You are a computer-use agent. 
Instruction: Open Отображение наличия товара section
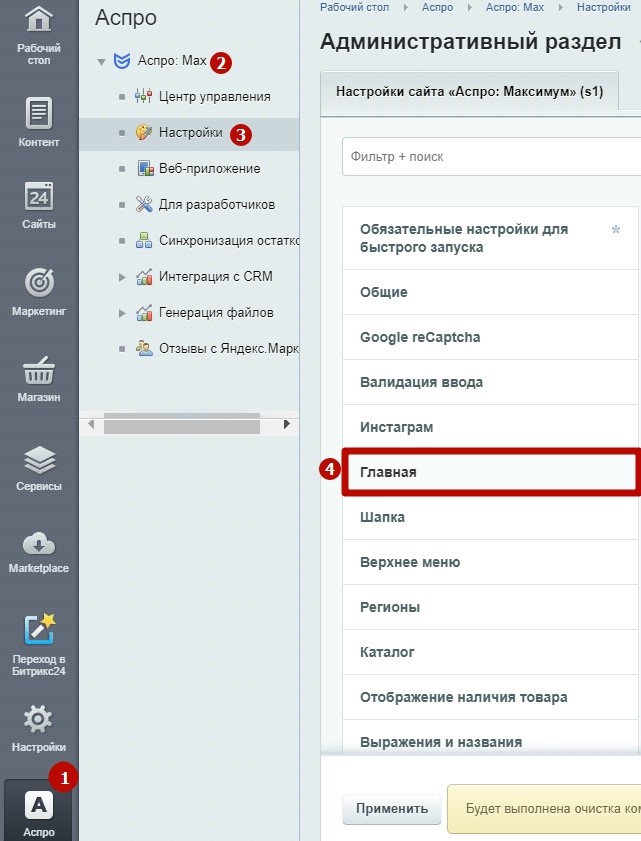pos(490,698)
